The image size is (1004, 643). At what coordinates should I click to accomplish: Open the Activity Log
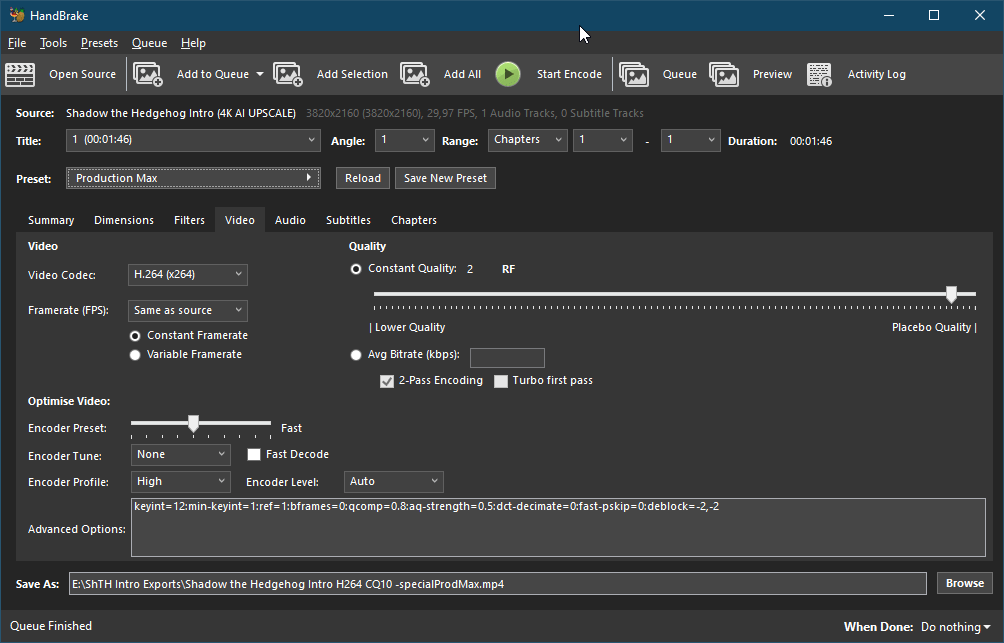[x=819, y=74]
